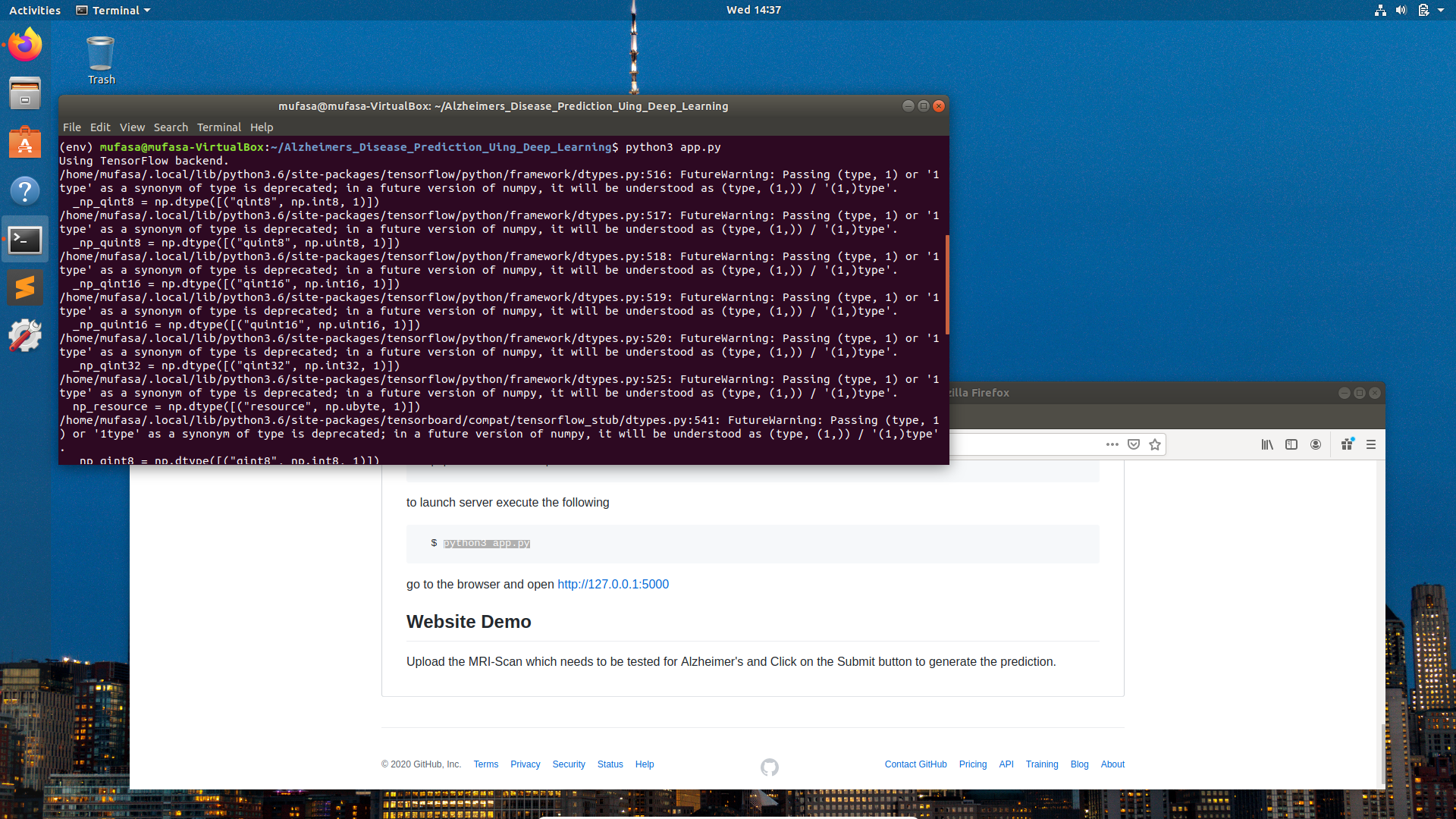Screen dimensions: 1456x819
Task: Click the Contact GitHub footer link
Action: (915, 764)
